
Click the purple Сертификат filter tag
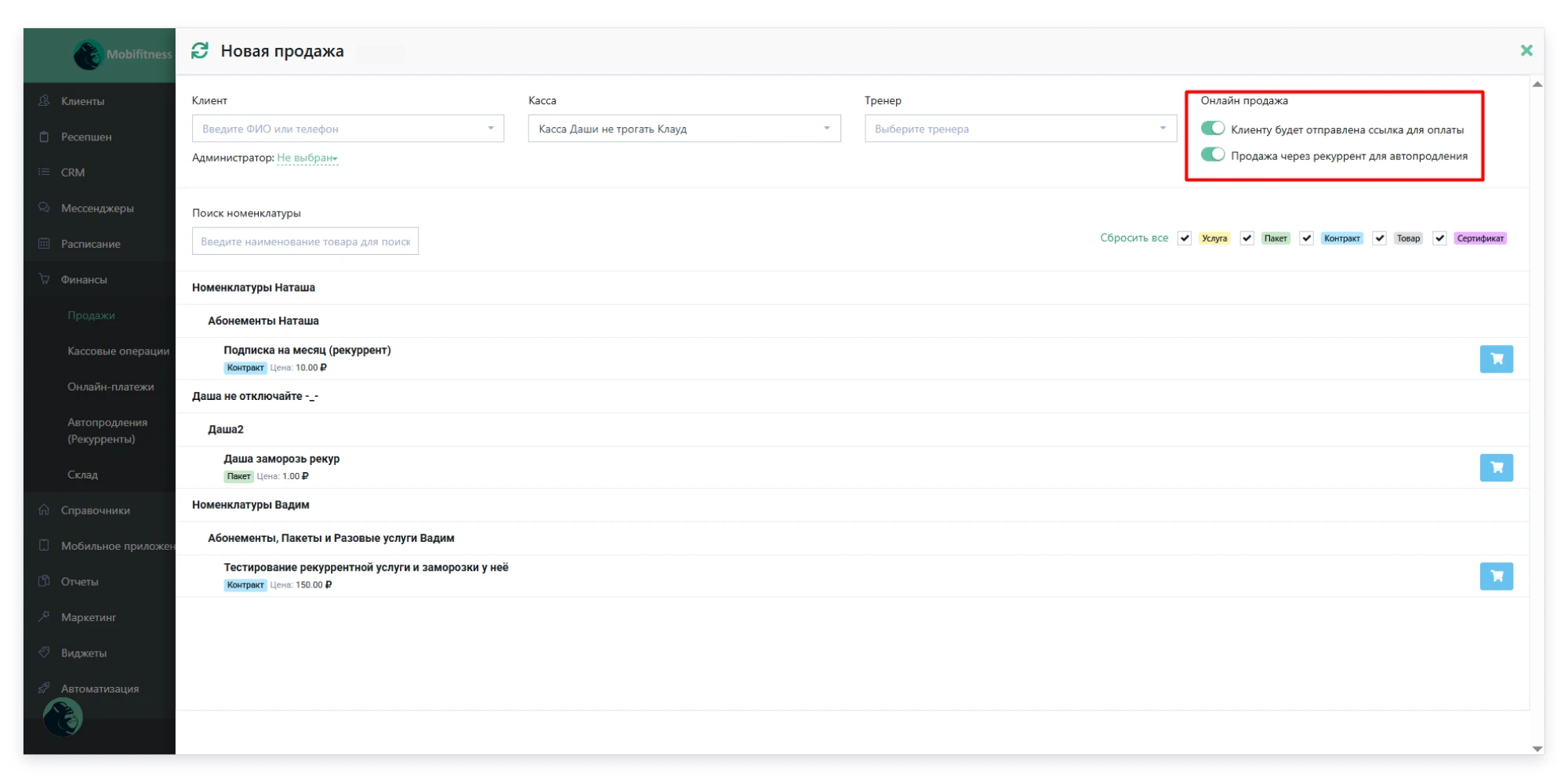click(x=1480, y=238)
